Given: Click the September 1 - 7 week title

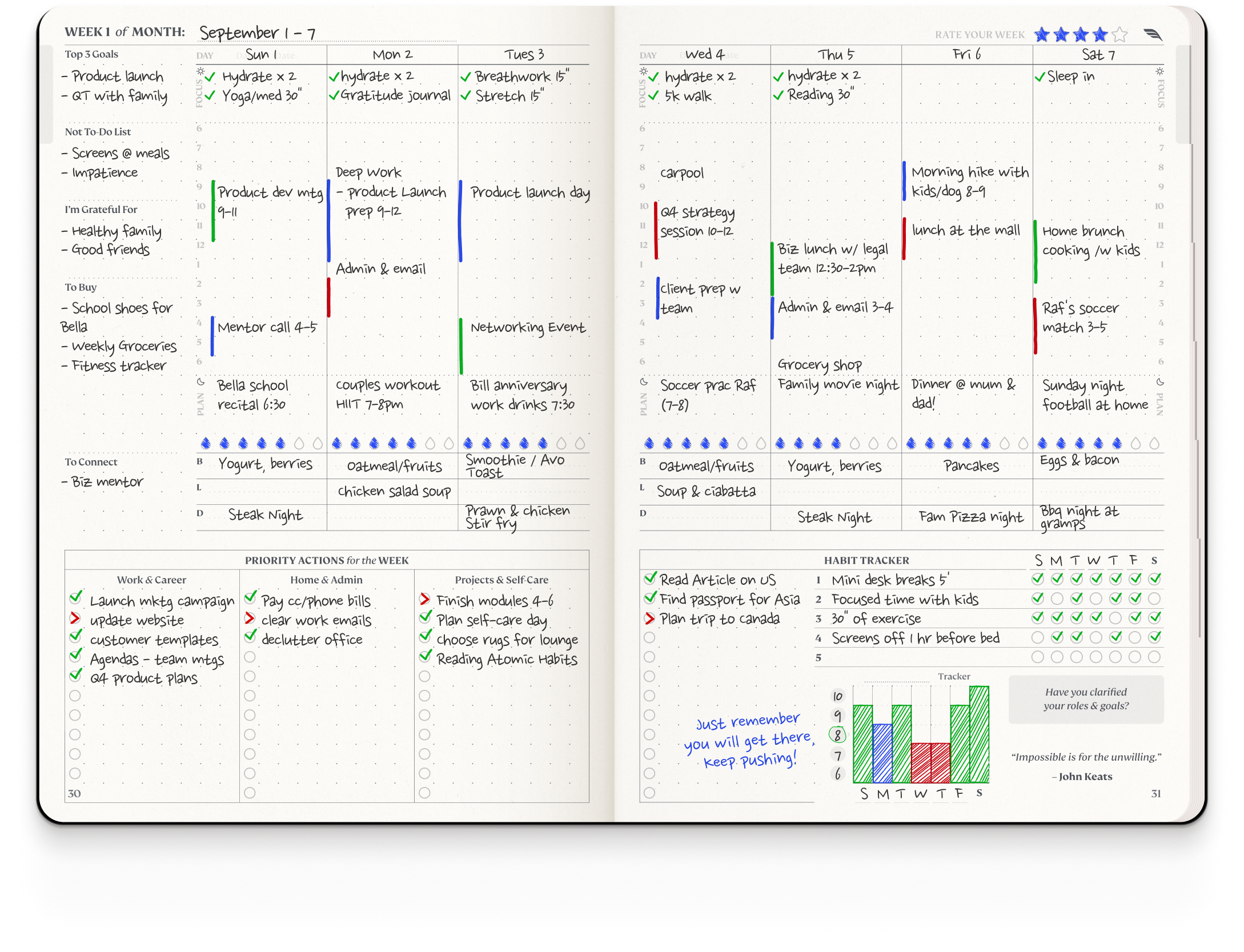Looking at the screenshot, I should click(x=258, y=33).
